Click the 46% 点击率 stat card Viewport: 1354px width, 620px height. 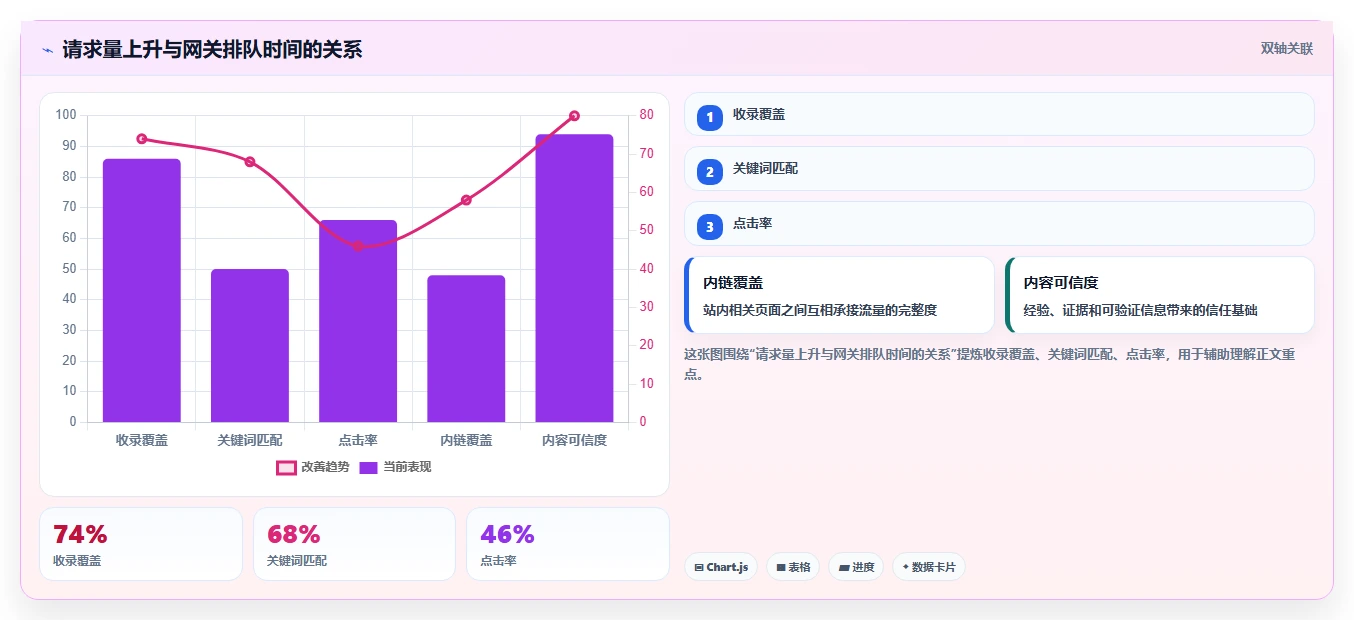tap(568, 544)
